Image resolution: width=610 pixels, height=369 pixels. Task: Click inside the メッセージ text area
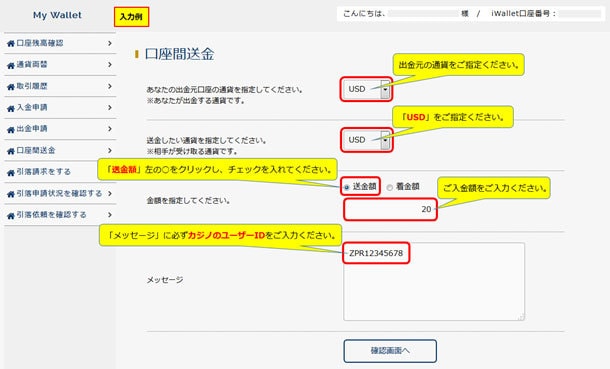434,282
